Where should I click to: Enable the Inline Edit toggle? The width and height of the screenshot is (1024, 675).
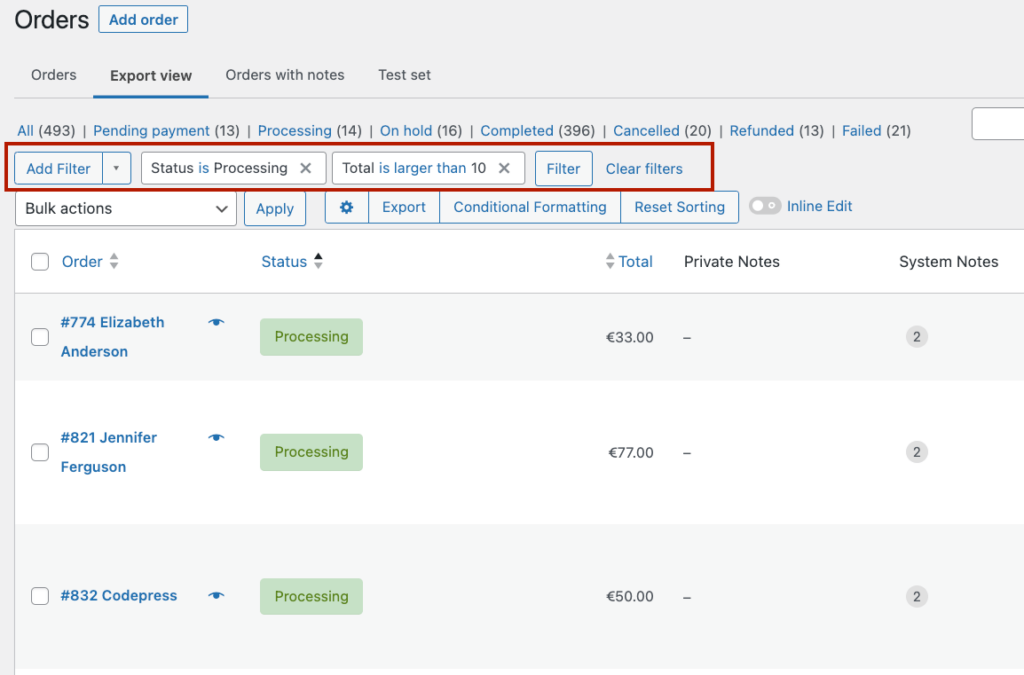765,206
